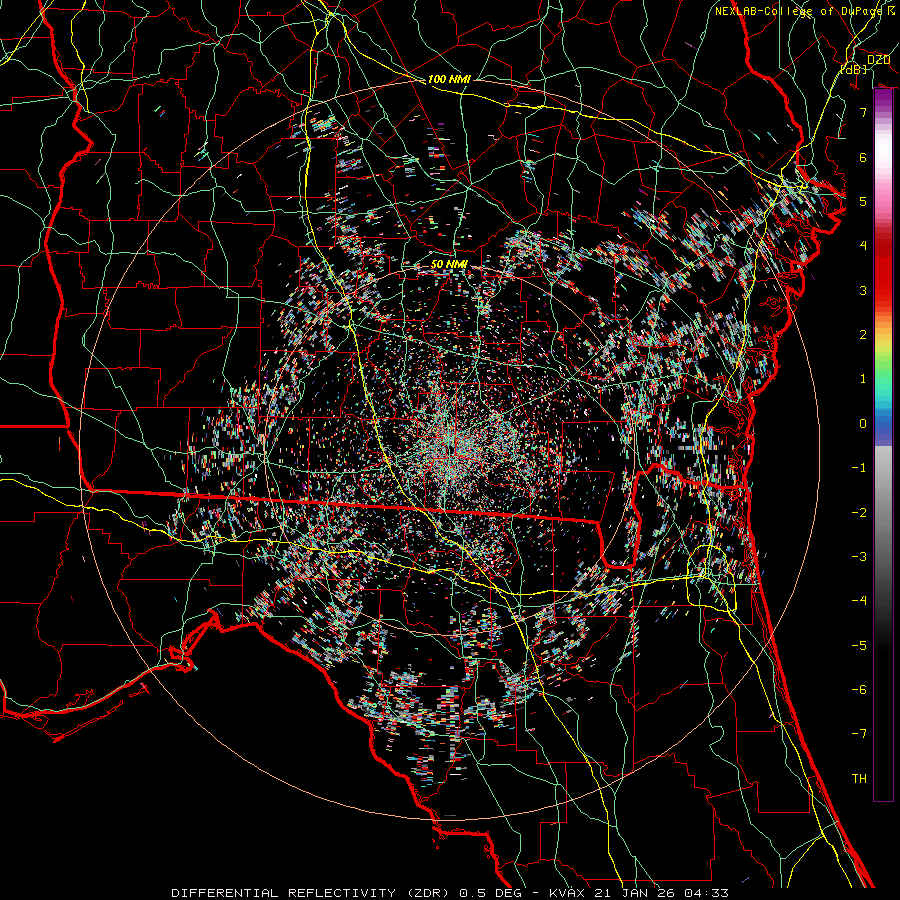Click the "7" tick on the color scale
The height and width of the screenshot is (900, 900).
point(863,112)
